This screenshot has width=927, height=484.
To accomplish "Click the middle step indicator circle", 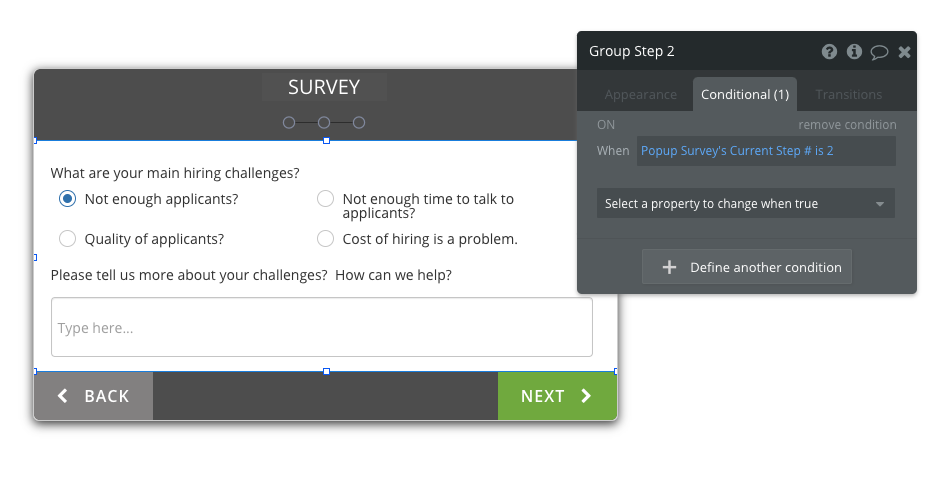I will (324, 122).
